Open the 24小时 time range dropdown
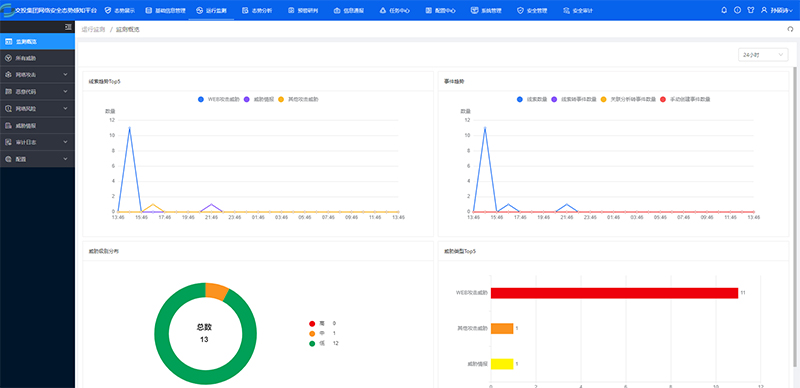800x388 pixels. pos(763,55)
